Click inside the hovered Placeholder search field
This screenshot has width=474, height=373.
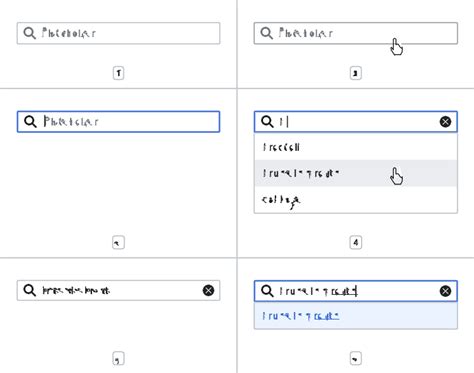click(356, 33)
